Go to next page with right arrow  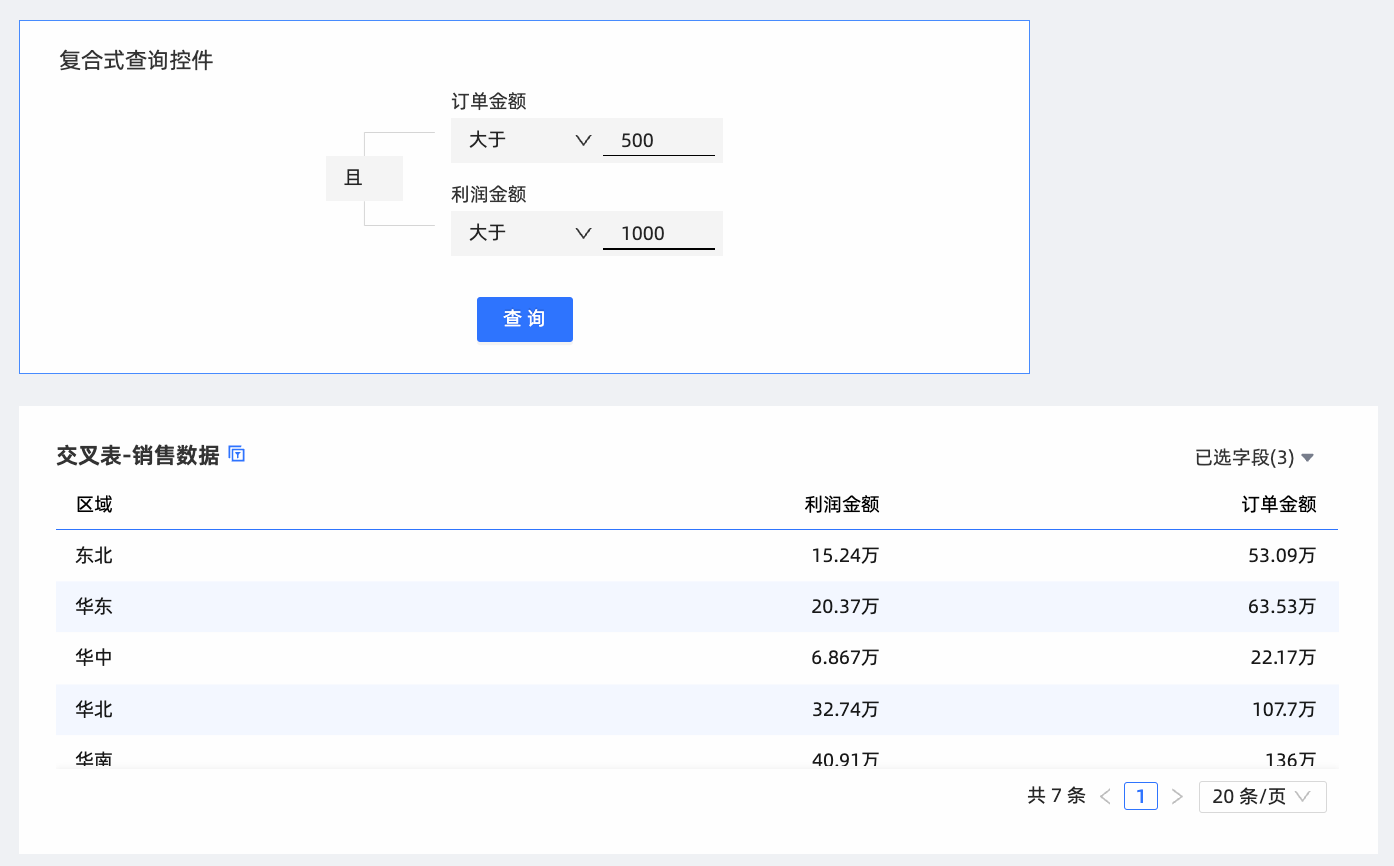[x=1177, y=797]
